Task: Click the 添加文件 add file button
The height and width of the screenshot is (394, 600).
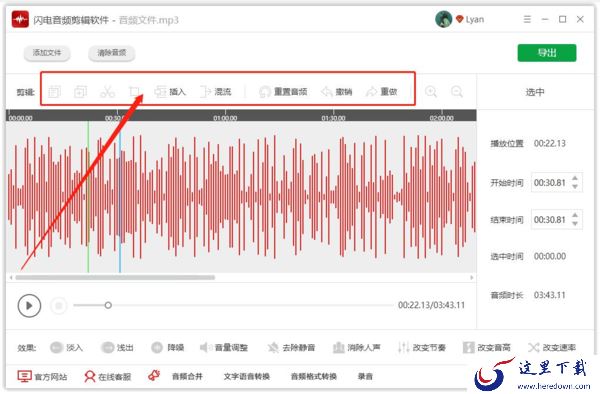Action: point(47,53)
